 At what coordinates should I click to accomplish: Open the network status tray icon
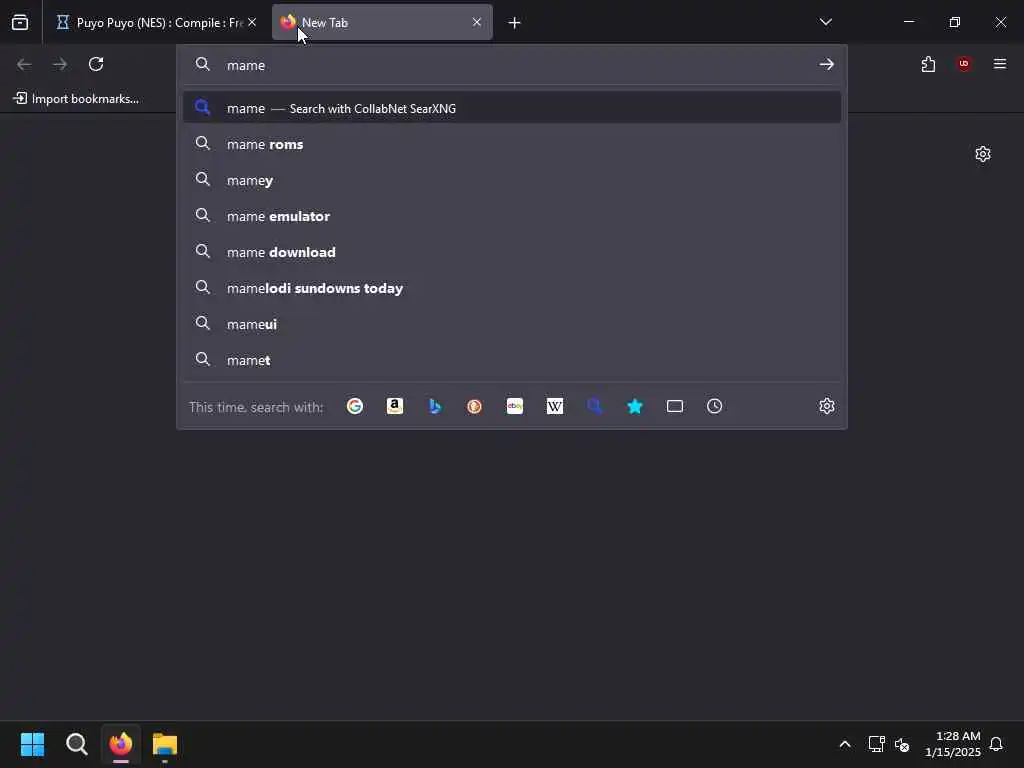tap(876, 744)
